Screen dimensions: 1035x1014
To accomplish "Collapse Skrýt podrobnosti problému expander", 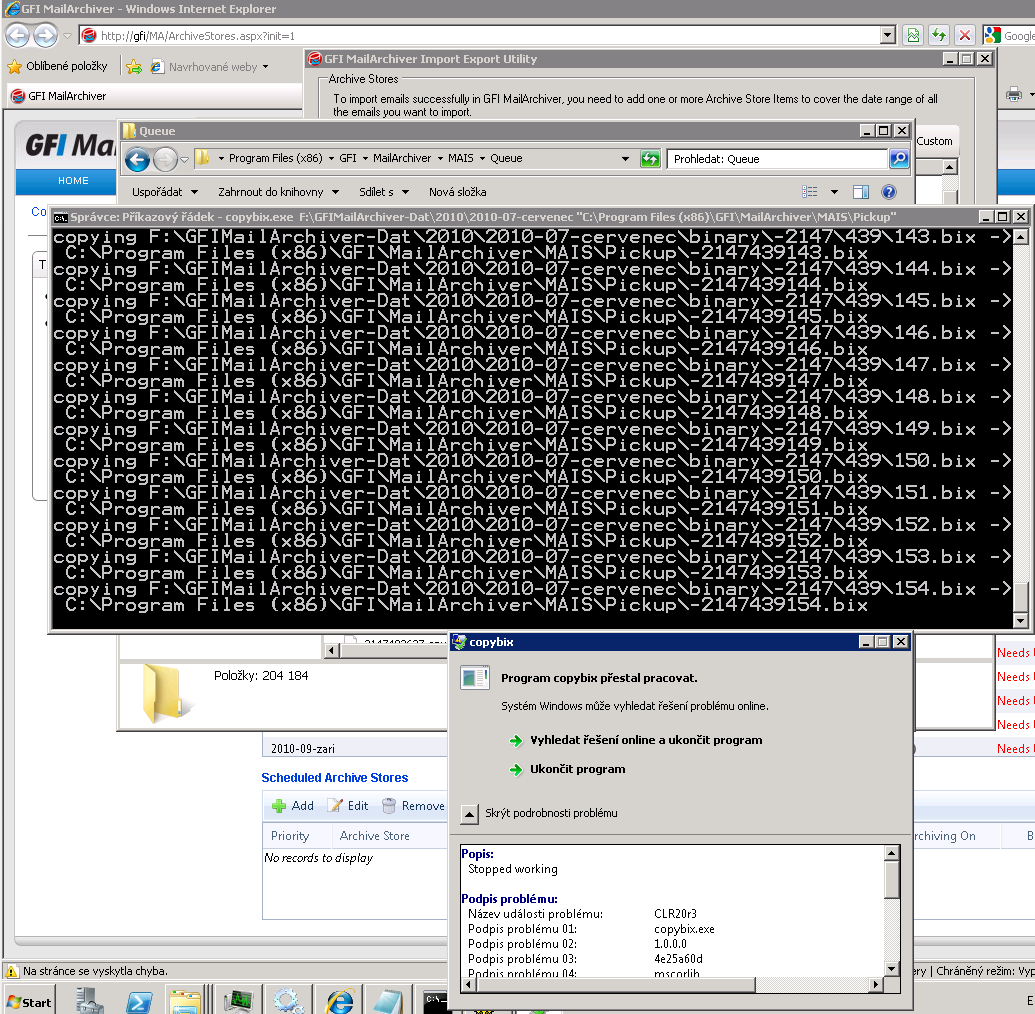I will point(469,813).
